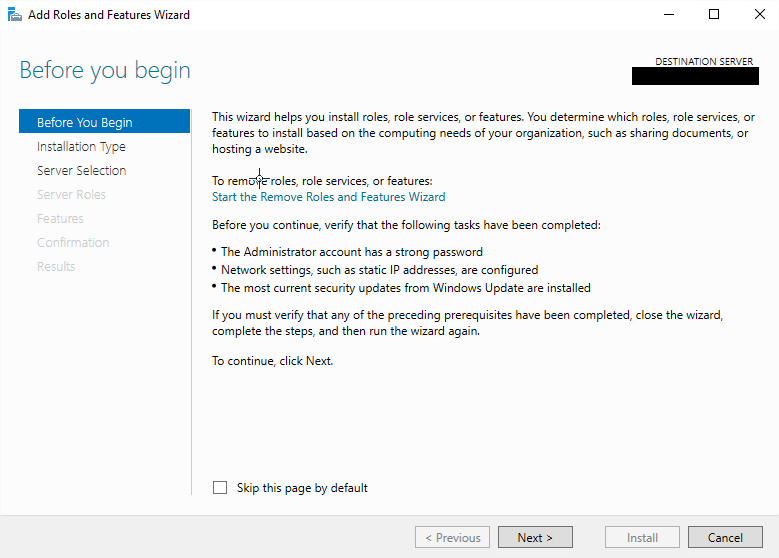Click the Features step in sidebar
The width and height of the screenshot is (779, 558).
coord(60,218)
